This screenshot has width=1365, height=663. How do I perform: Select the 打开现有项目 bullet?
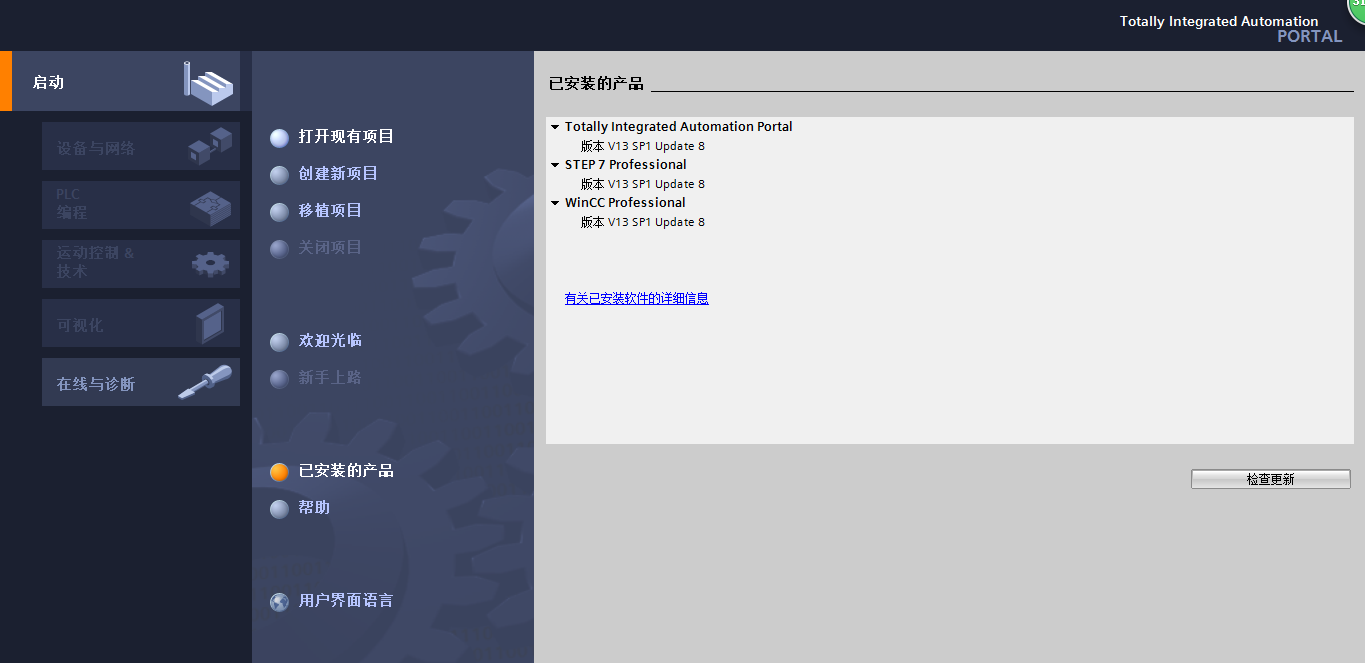(280, 138)
